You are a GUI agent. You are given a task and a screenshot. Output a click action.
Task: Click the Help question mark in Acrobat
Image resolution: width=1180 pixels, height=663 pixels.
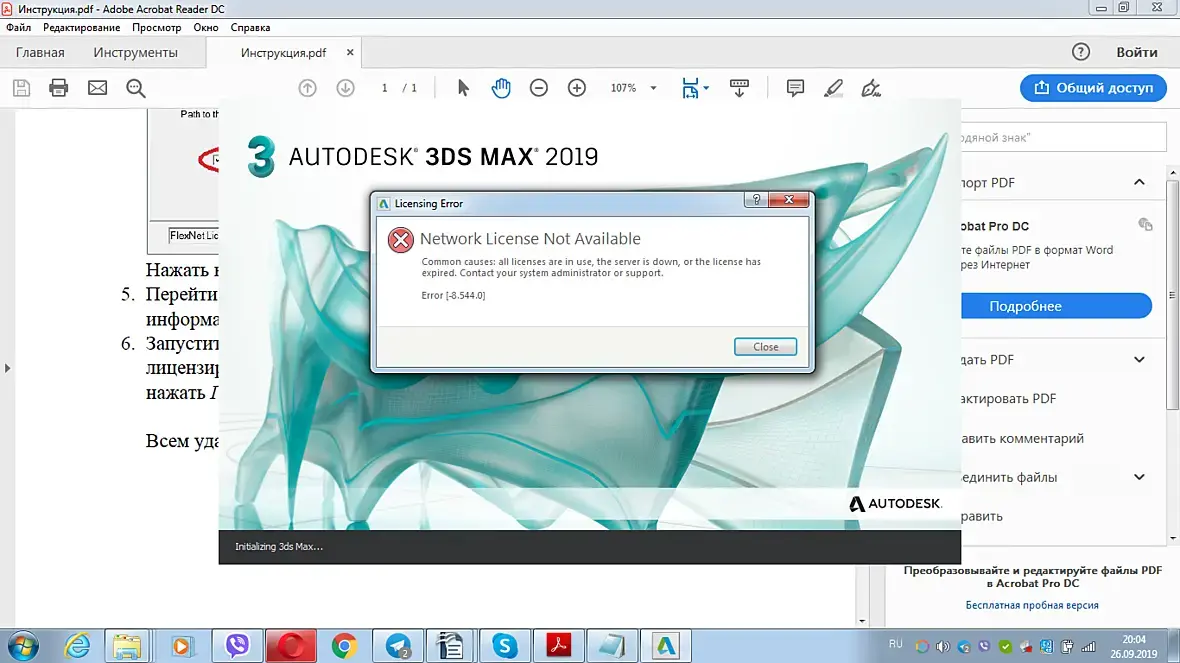tap(1081, 52)
